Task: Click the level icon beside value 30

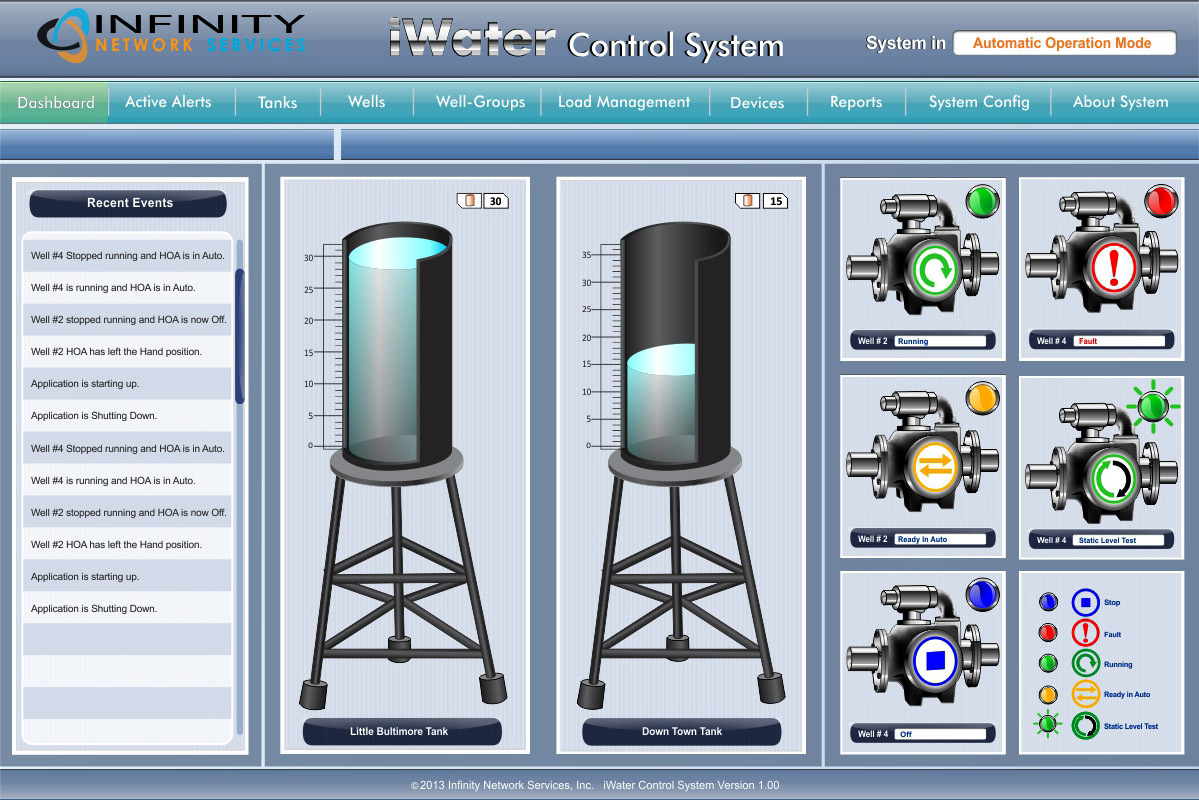Action: [x=469, y=200]
